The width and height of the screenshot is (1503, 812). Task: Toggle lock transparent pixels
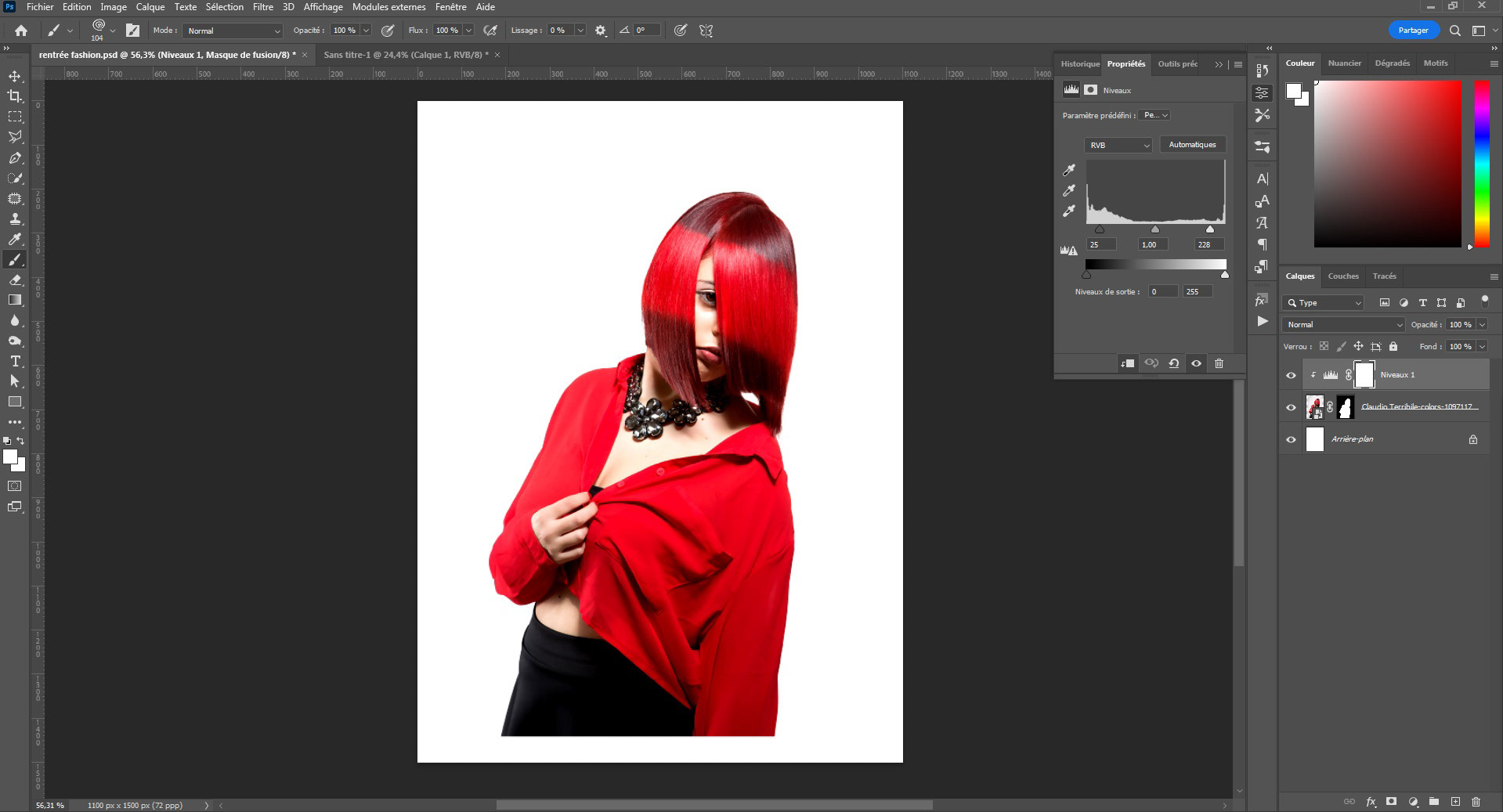[1324, 346]
